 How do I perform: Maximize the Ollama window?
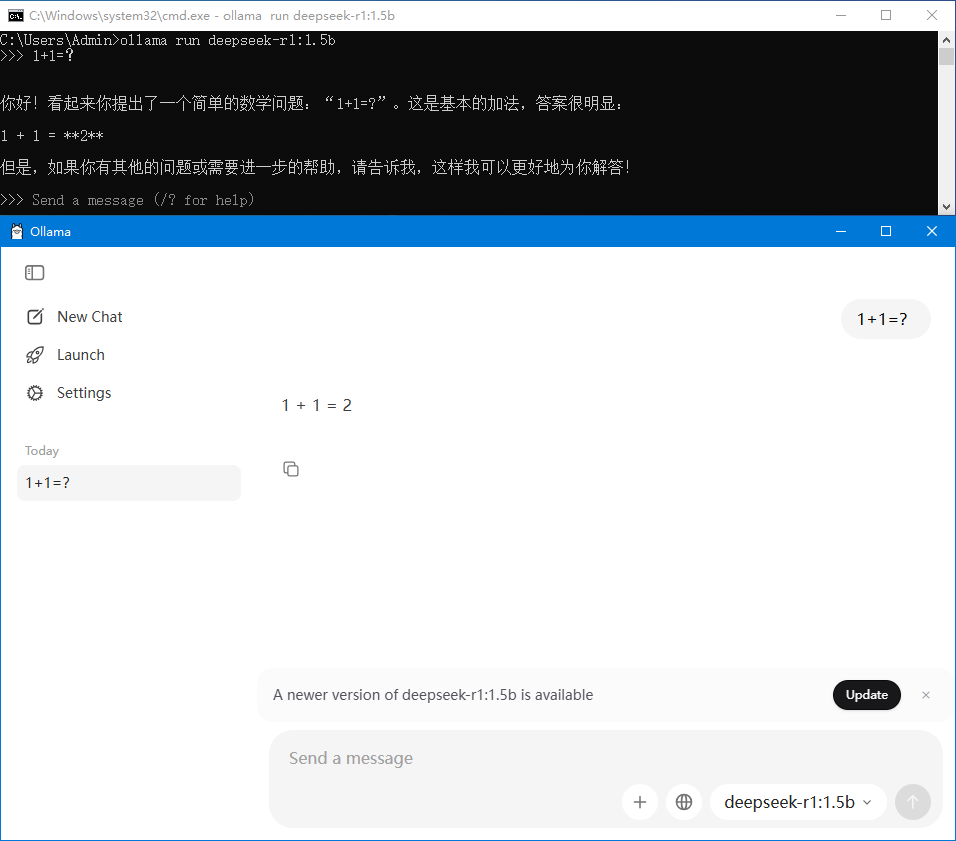tap(886, 231)
